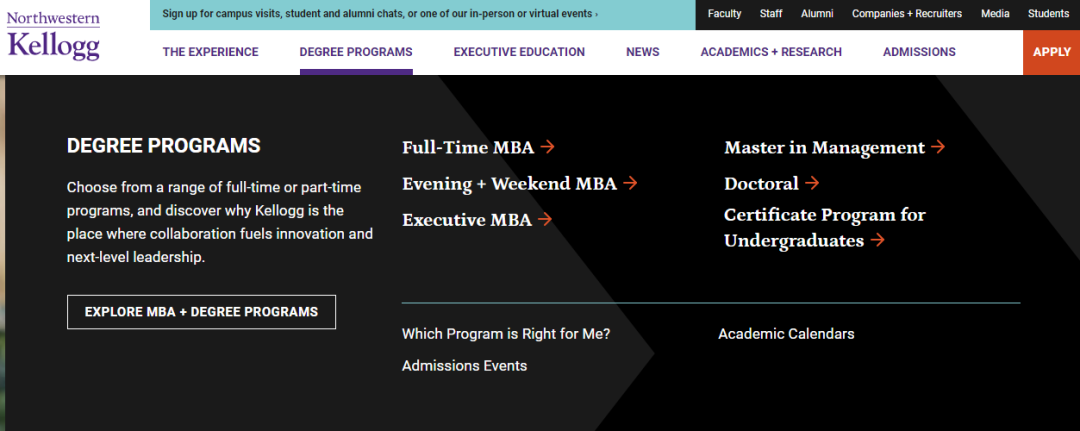Open the News navigation item

tap(642, 52)
